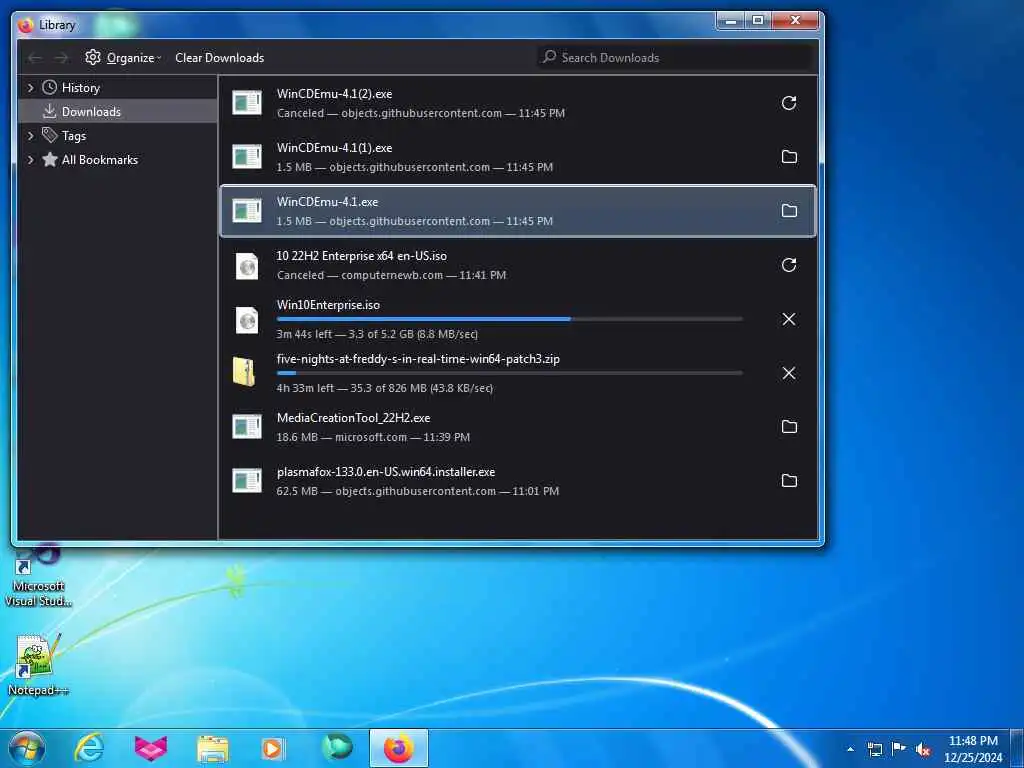
Task: Click the selected WinCDEmu-4.1.exe file icon
Action: click(247, 210)
